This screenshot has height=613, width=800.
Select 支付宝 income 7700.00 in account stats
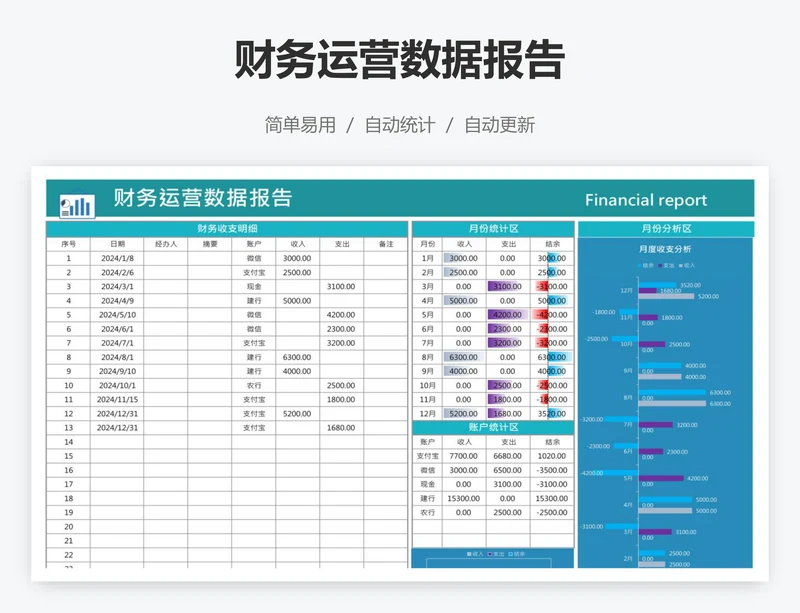pyautogui.click(x=464, y=456)
